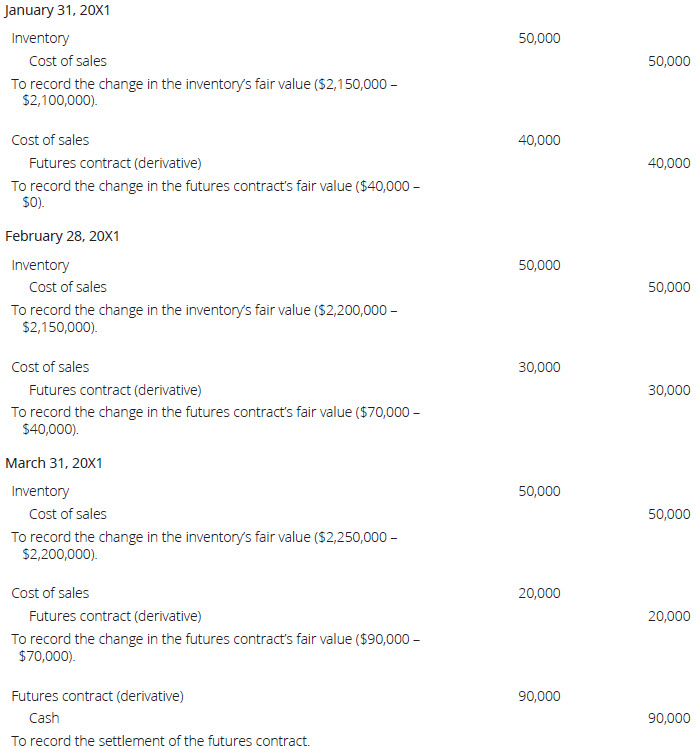Click the 40,000 debit amount in January
Viewport: 700px width, 749px height.
point(539,140)
